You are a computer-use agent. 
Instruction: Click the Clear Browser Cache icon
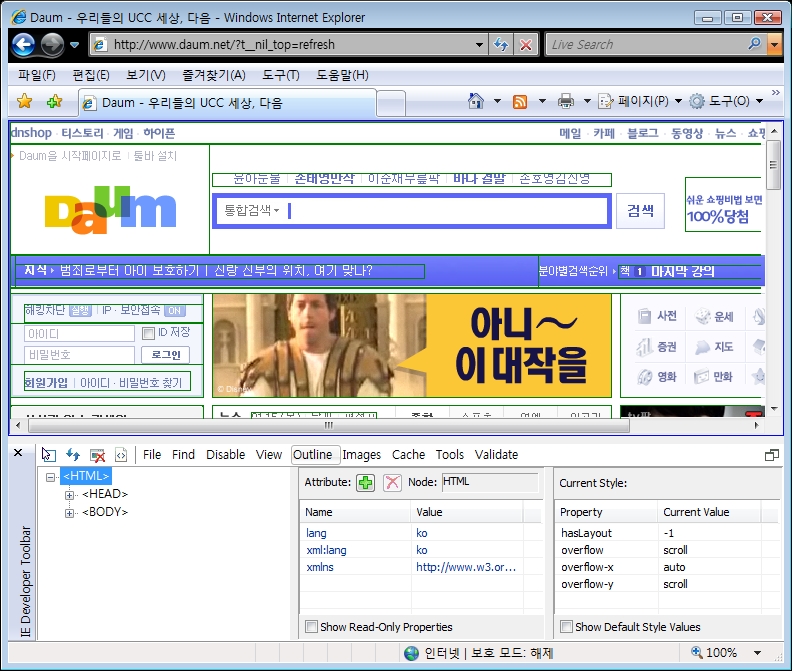[x=97, y=455]
